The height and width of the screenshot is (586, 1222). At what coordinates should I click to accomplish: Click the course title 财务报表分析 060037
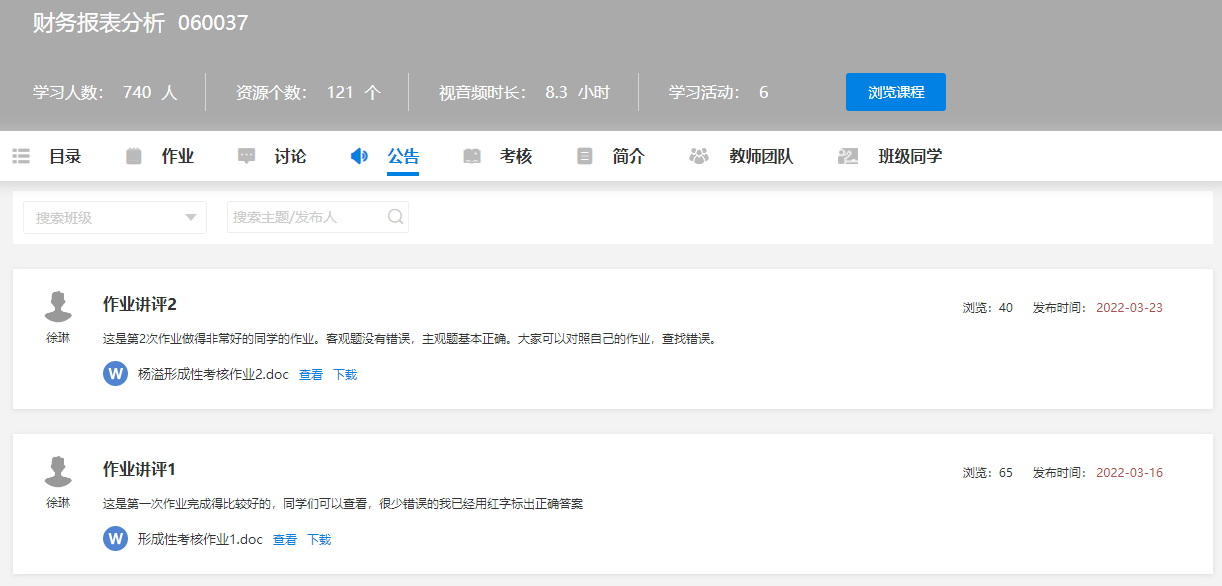[141, 23]
